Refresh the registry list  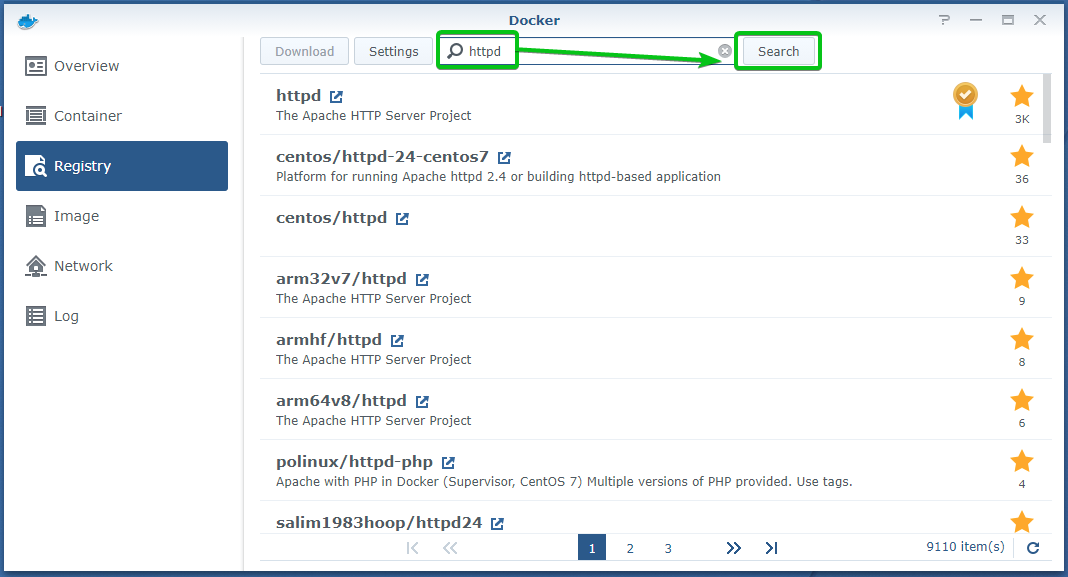1033,548
